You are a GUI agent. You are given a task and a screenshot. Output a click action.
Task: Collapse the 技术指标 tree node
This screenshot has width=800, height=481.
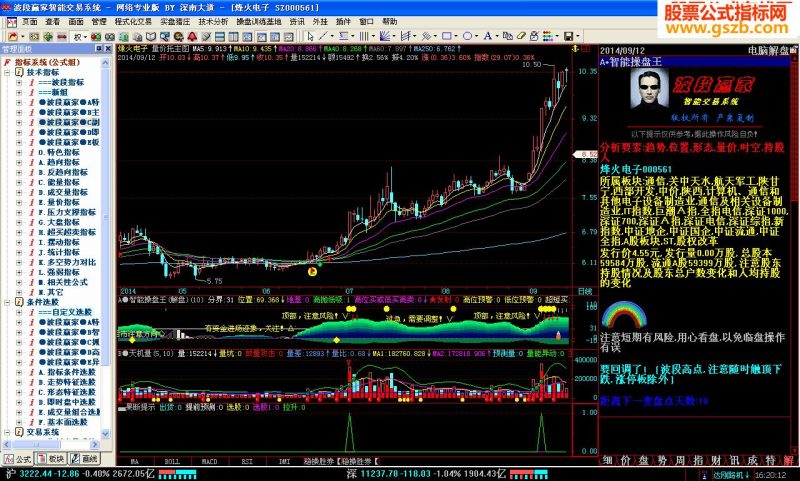8,72
